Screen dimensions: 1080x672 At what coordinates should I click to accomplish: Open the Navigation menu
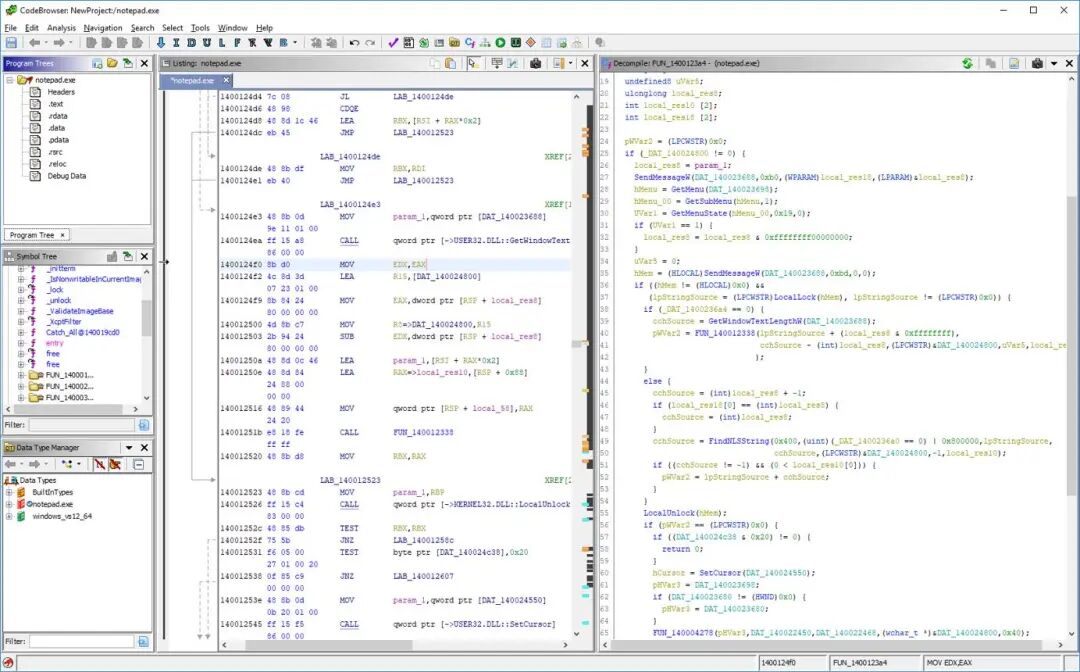[102, 28]
